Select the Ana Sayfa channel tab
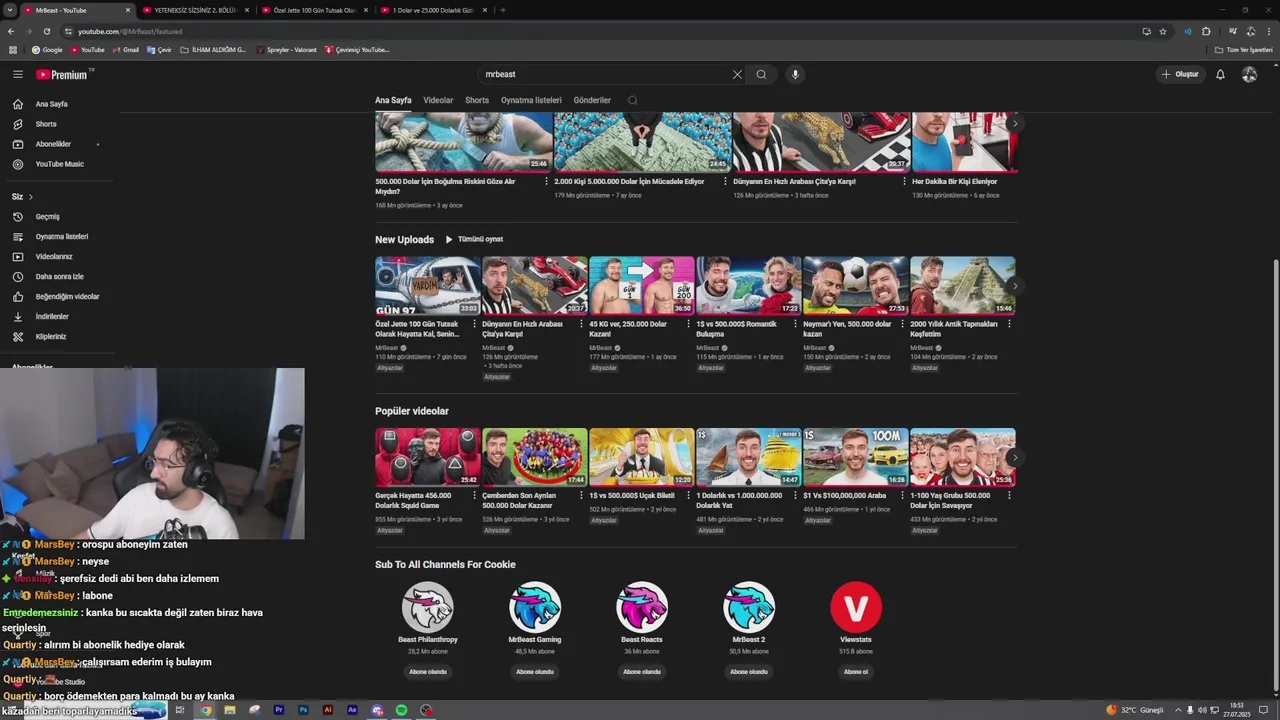The width and height of the screenshot is (1280, 720). tap(393, 100)
